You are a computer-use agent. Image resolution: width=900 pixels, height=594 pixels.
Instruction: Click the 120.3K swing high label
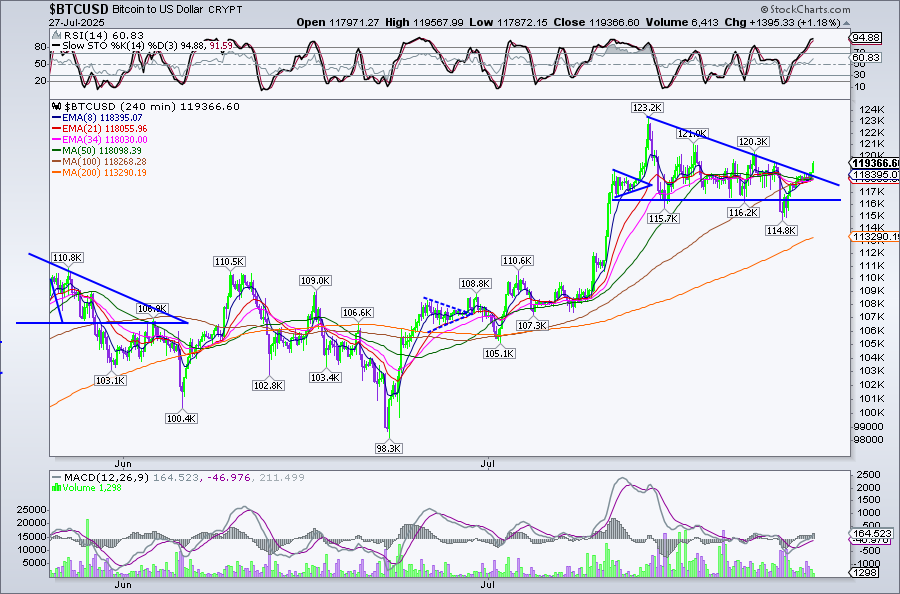754,142
